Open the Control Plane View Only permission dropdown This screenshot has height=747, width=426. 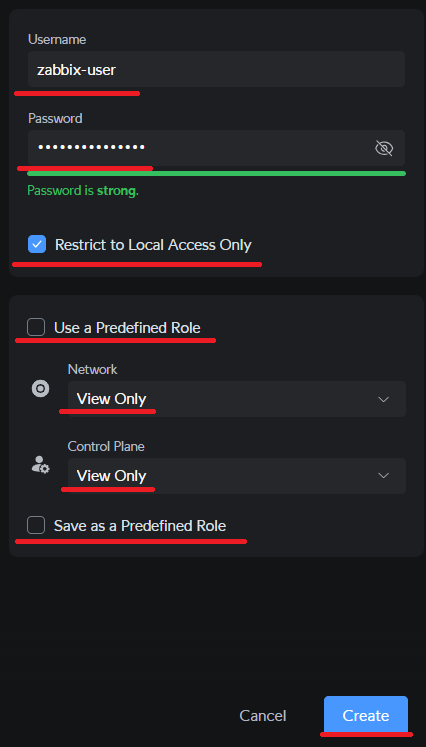coord(237,475)
